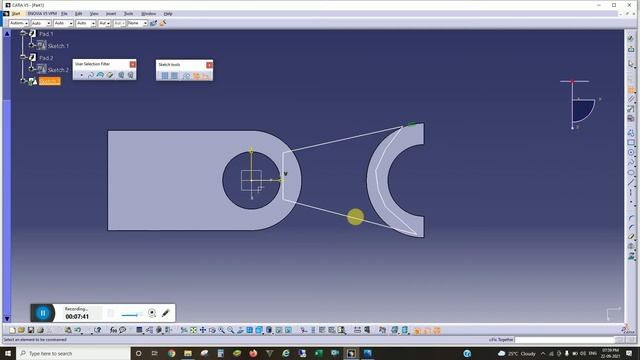Viewport: 640px width, 360px height.
Task: Open the Tools menu
Action: [129, 13]
